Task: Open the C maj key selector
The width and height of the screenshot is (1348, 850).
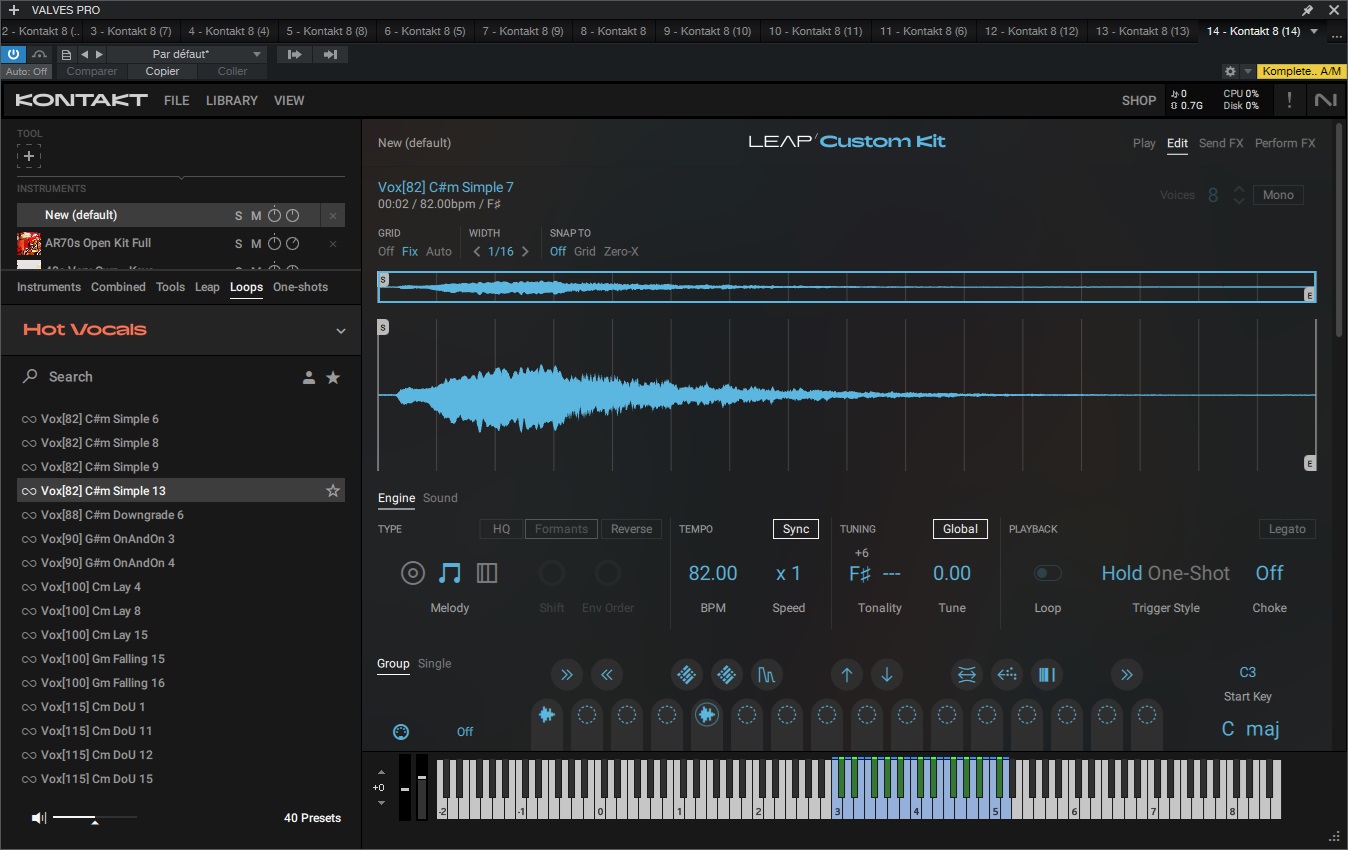Action: [1250, 729]
